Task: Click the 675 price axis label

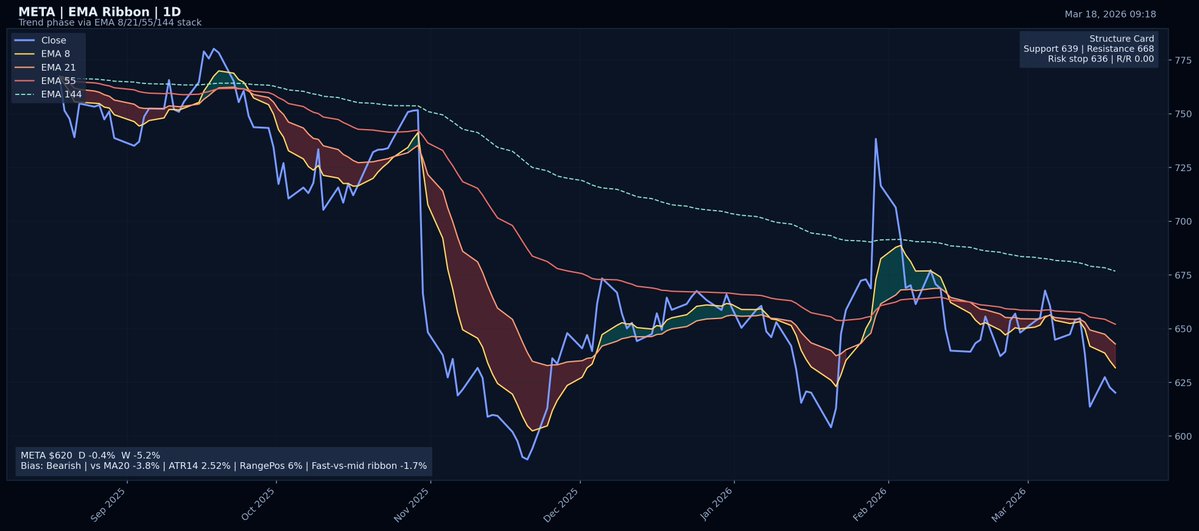Action: [x=1184, y=275]
